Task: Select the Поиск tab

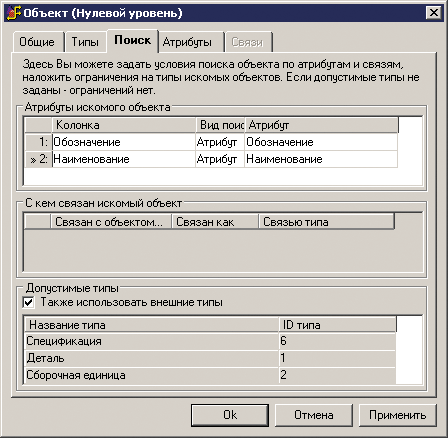Action: tap(132, 41)
